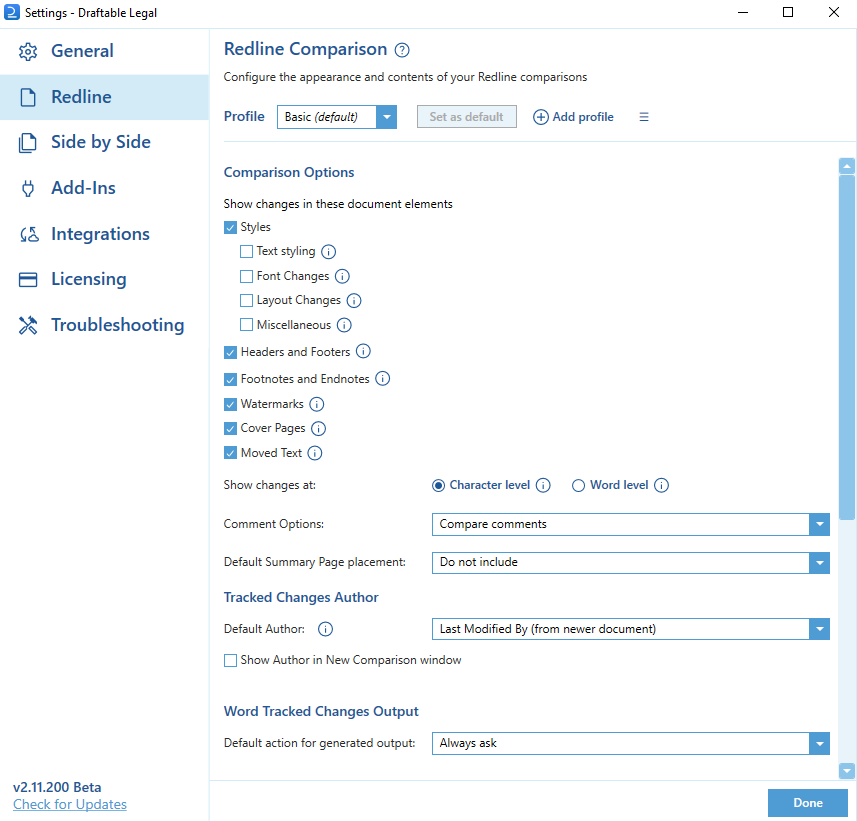This screenshot has height=821, width=857.
Task: Click Check for Updates link
Action: pos(70,805)
